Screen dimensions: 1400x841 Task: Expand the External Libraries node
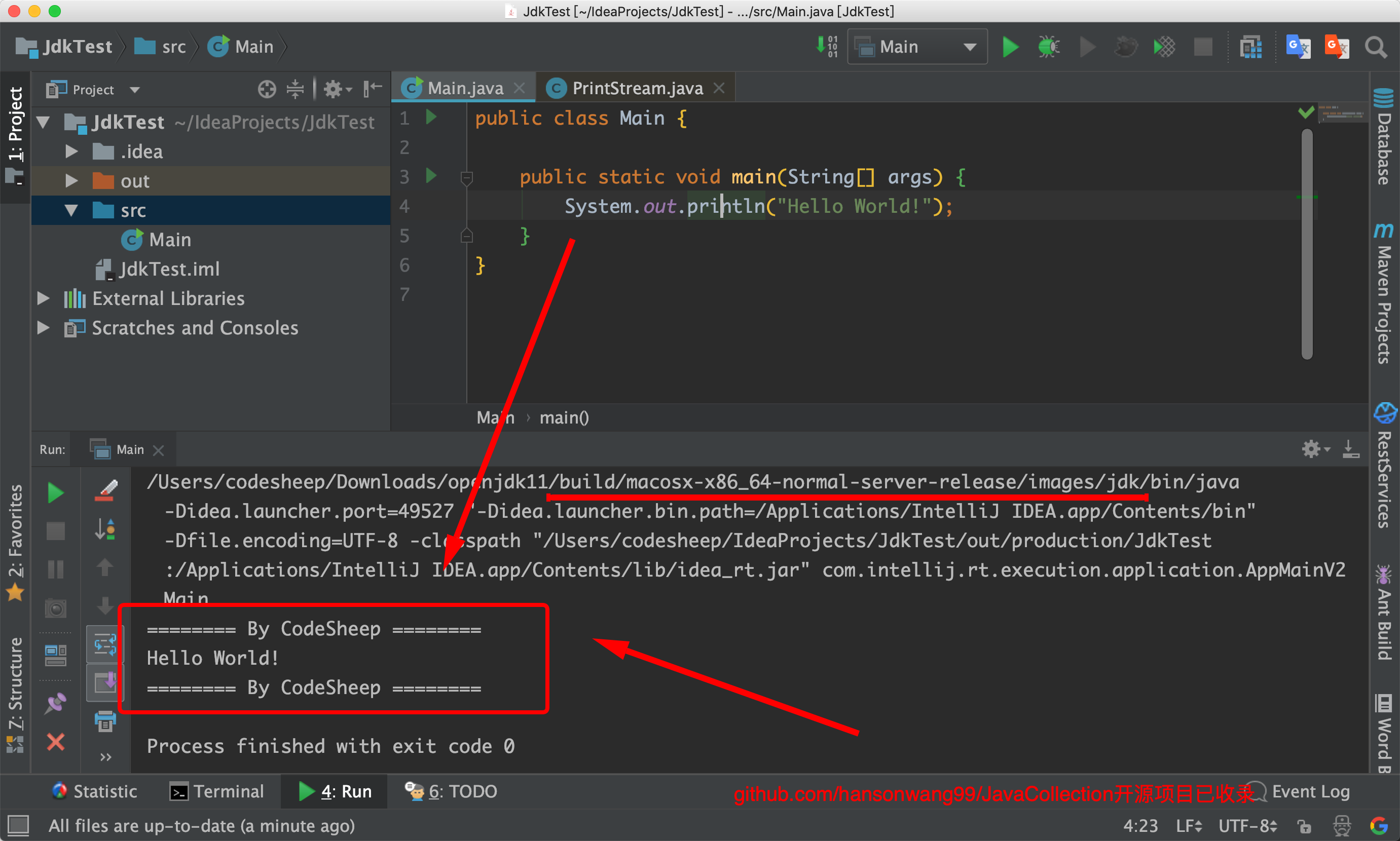tap(43, 298)
